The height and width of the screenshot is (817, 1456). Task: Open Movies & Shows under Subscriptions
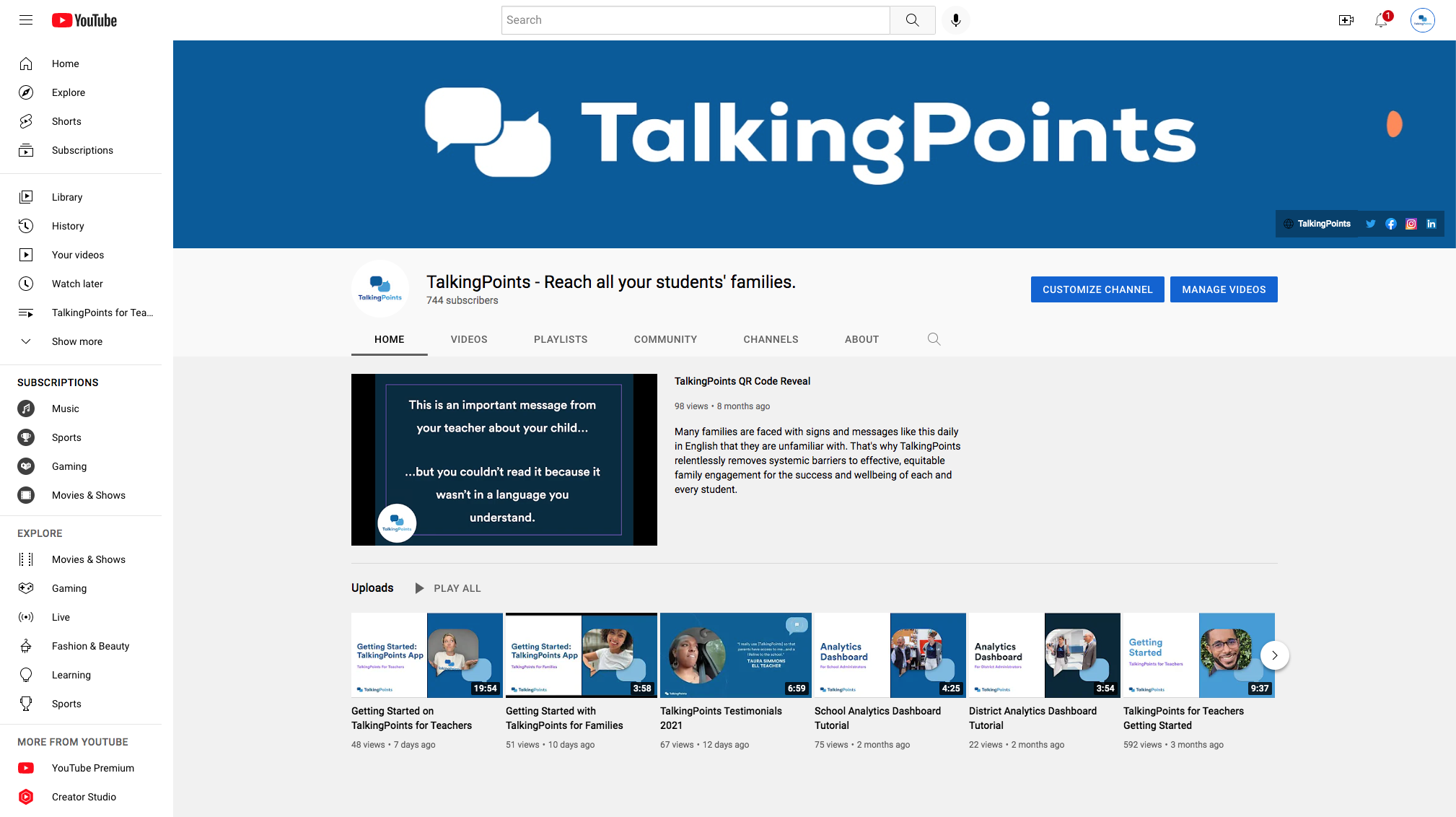tap(81, 495)
